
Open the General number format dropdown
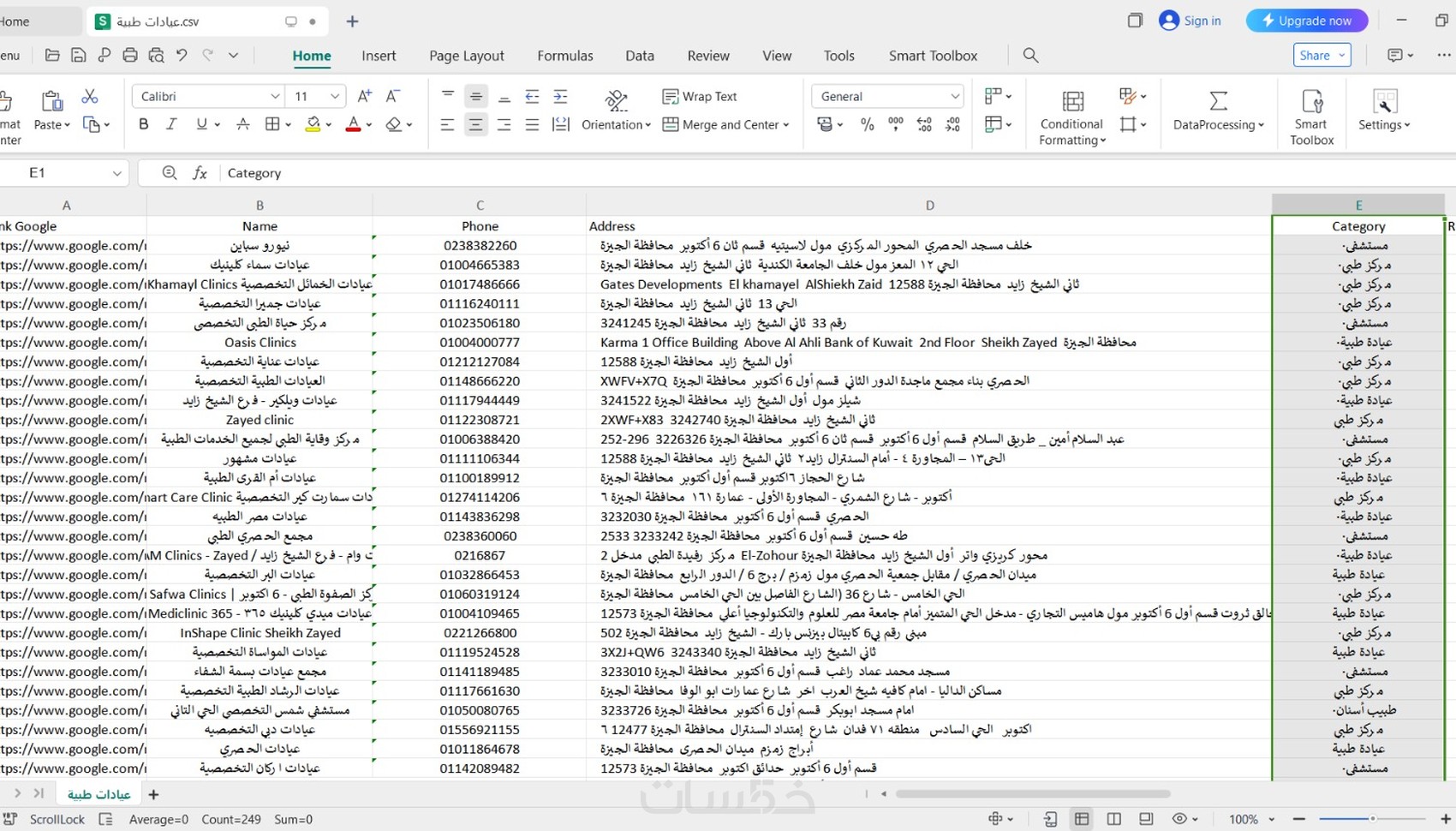955,97
